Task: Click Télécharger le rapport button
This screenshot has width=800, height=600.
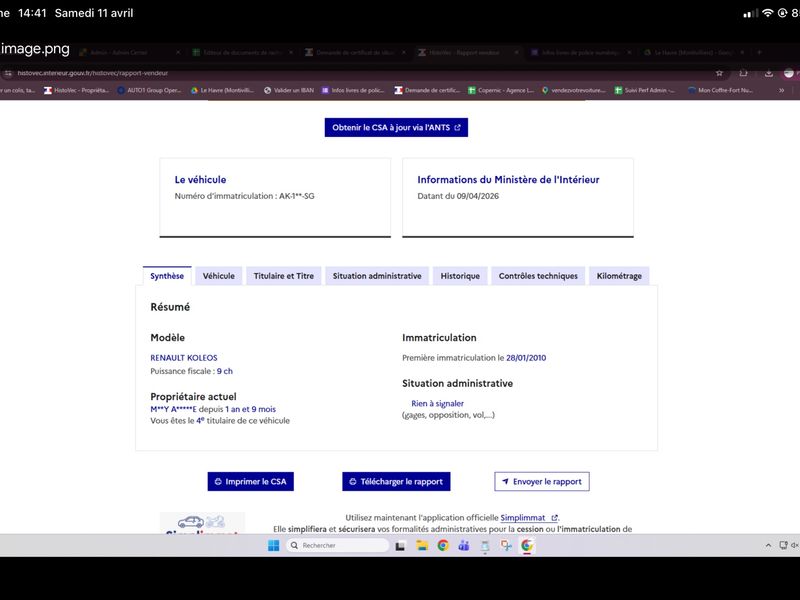Action: coord(396,482)
